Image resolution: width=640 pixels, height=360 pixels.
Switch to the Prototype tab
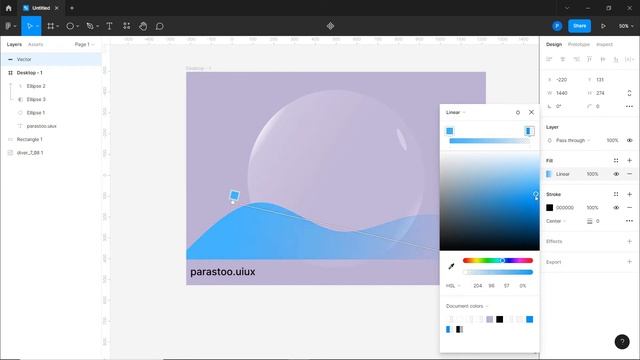[579, 44]
